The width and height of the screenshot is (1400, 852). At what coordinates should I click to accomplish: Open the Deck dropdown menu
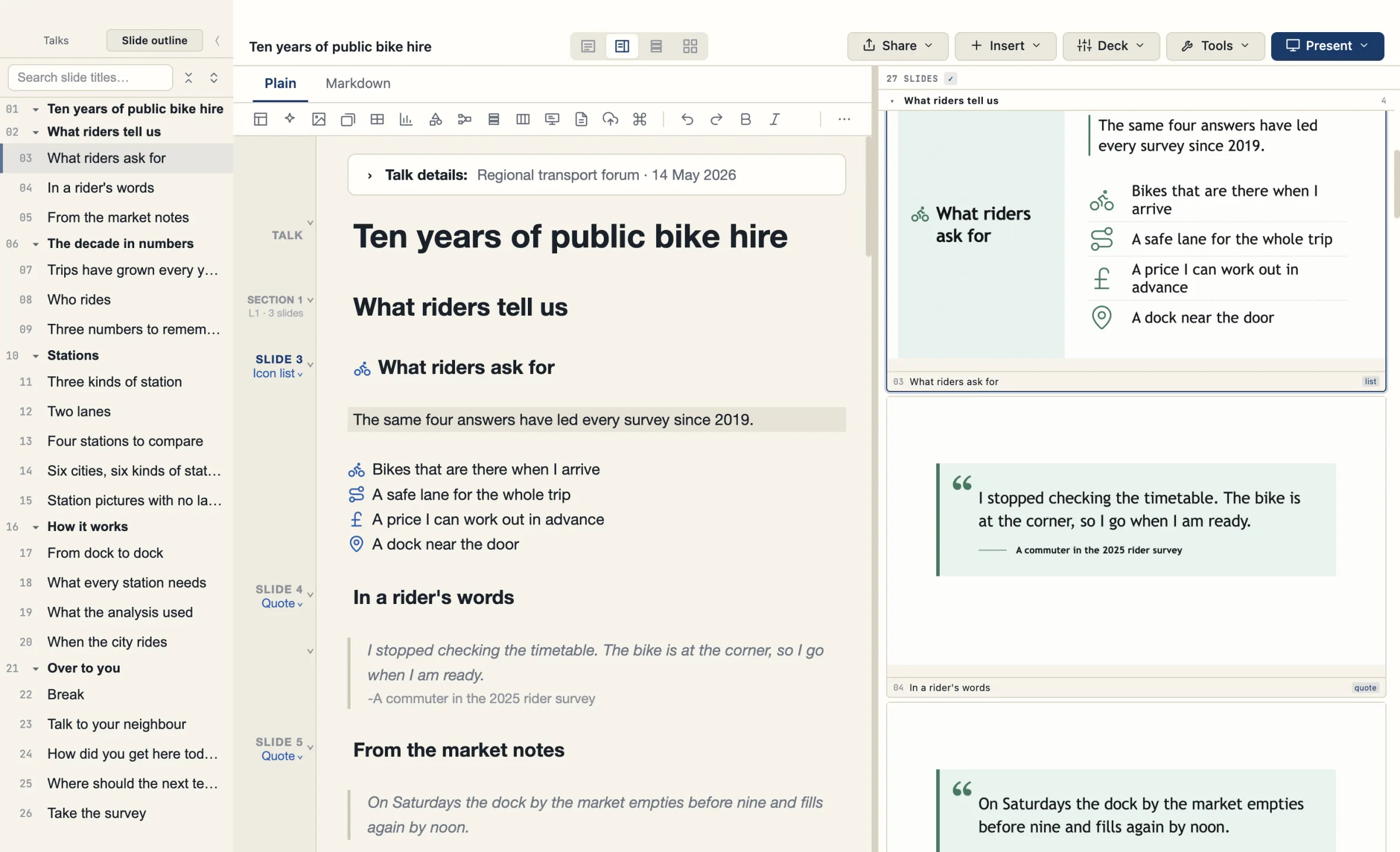coord(1111,46)
